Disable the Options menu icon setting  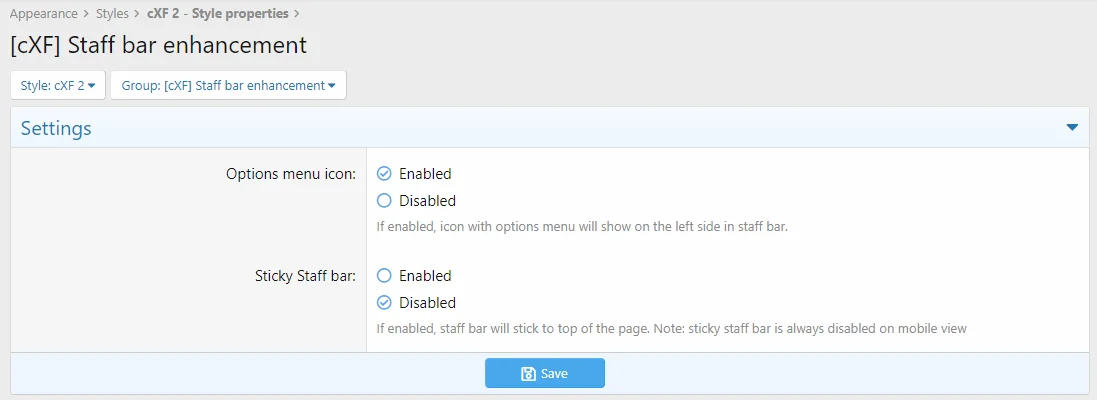point(384,201)
